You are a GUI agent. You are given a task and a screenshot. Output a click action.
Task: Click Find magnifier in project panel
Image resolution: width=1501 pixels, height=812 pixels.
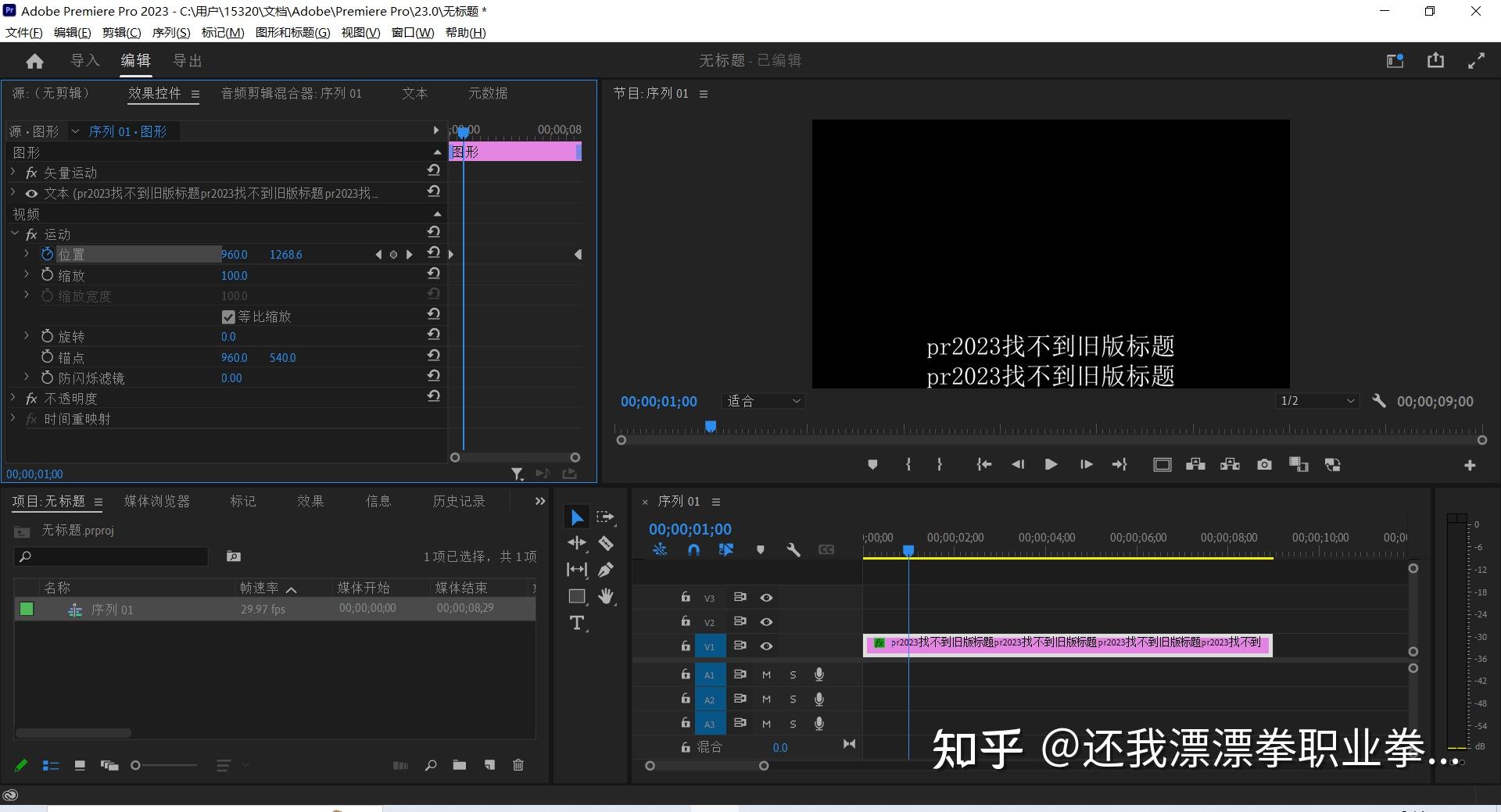coord(431,765)
